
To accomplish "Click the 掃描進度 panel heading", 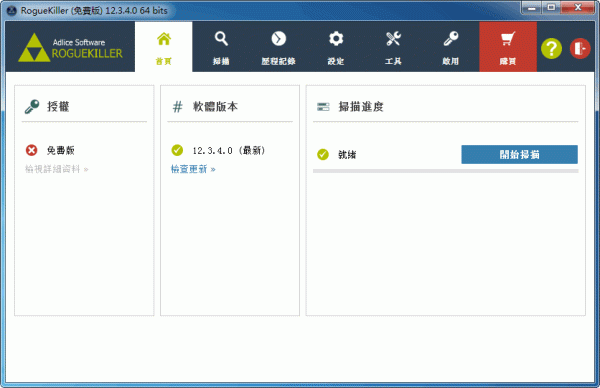I will click(361, 106).
